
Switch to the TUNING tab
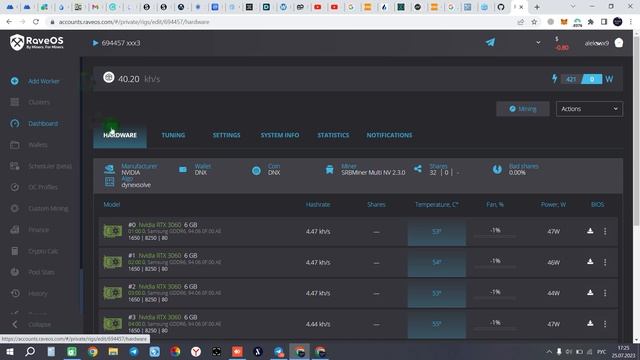point(173,135)
